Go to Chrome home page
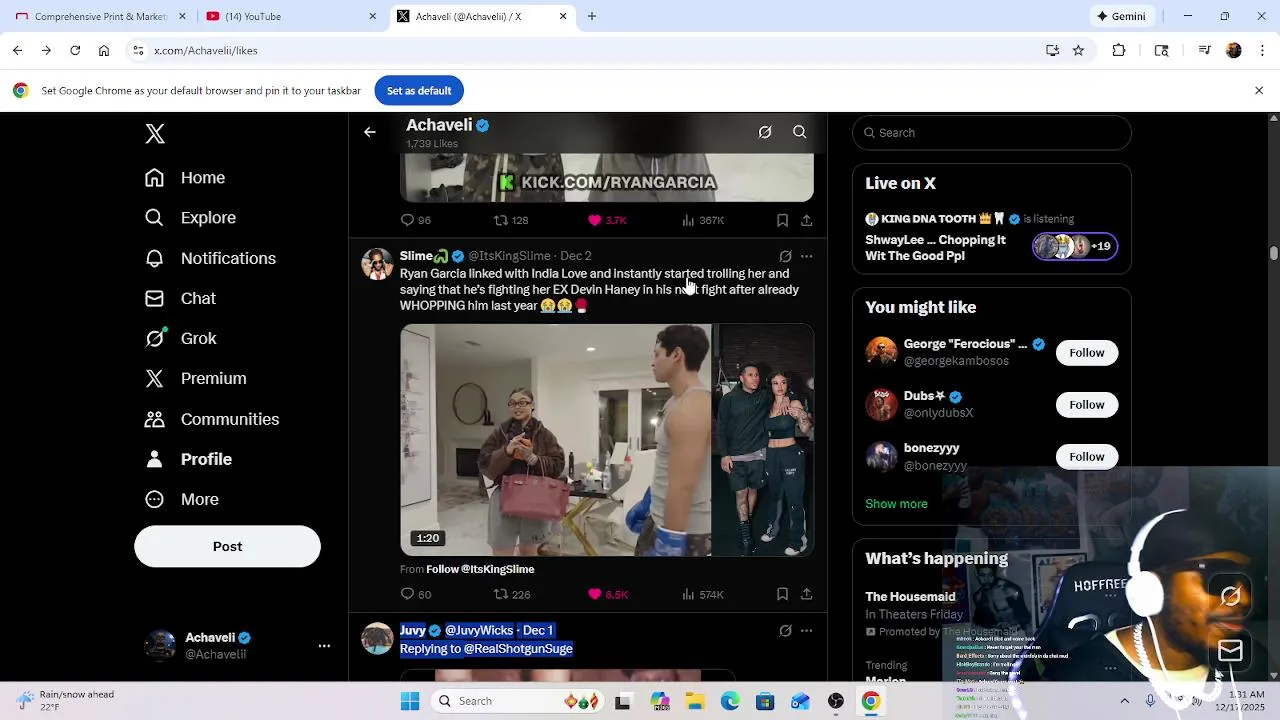This screenshot has width=1280, height=720. tap(104, 50)
